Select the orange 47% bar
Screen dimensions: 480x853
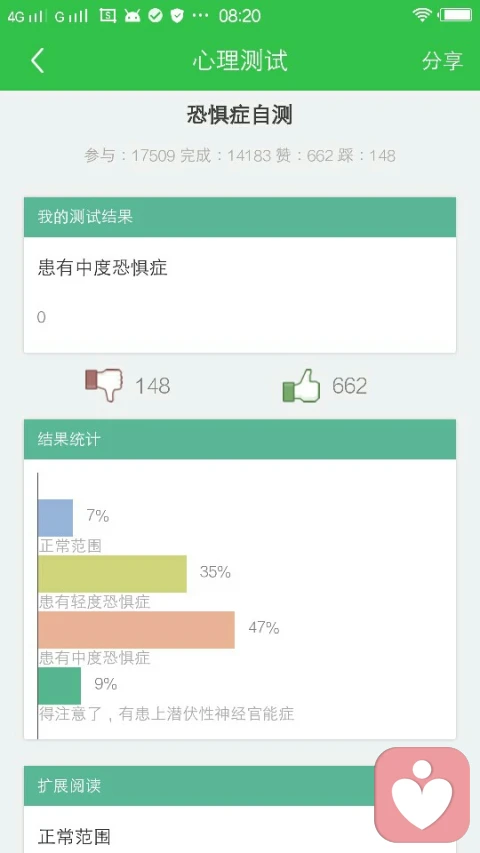point(136,629)
